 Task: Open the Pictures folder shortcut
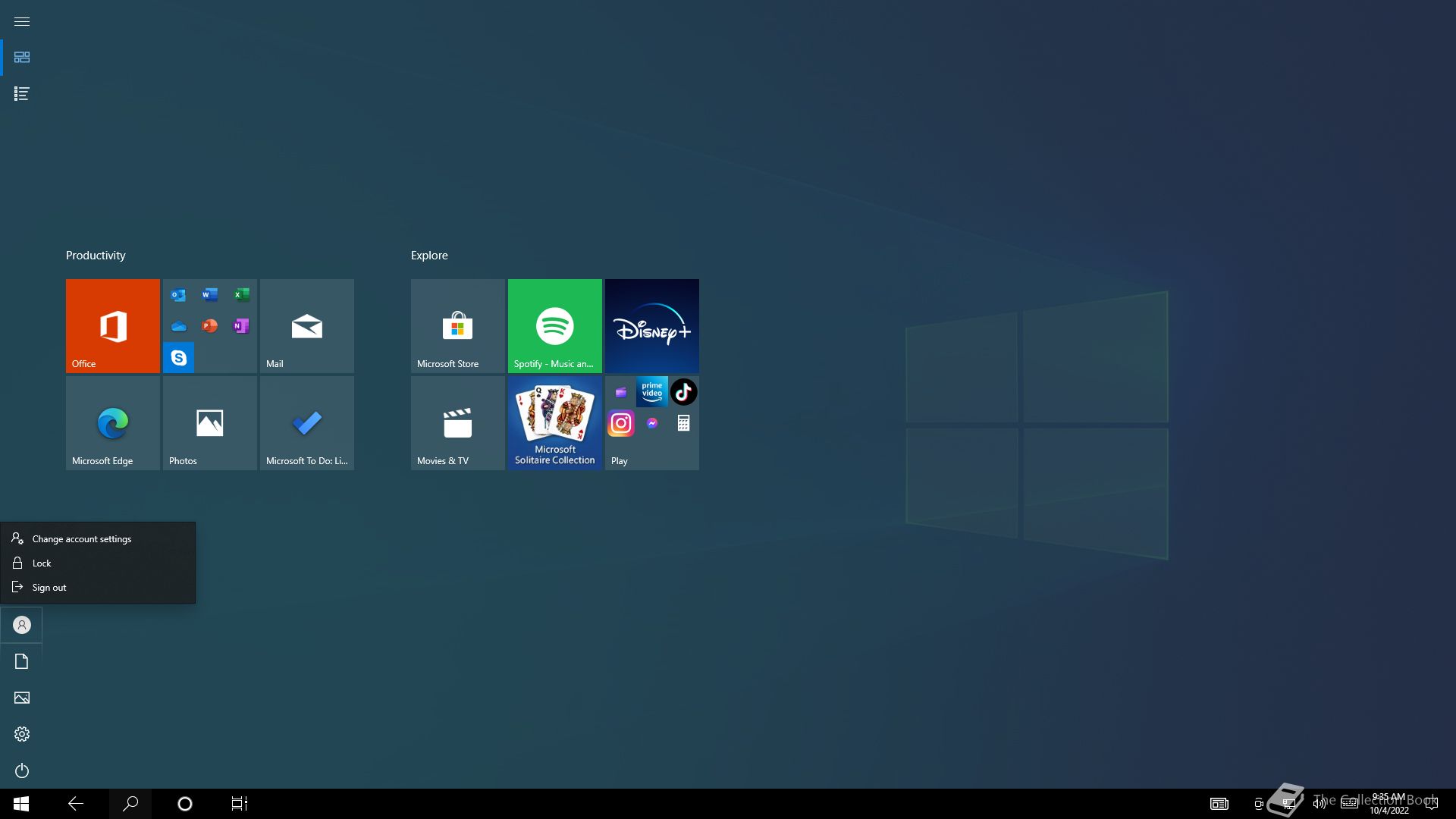[22, 698]
